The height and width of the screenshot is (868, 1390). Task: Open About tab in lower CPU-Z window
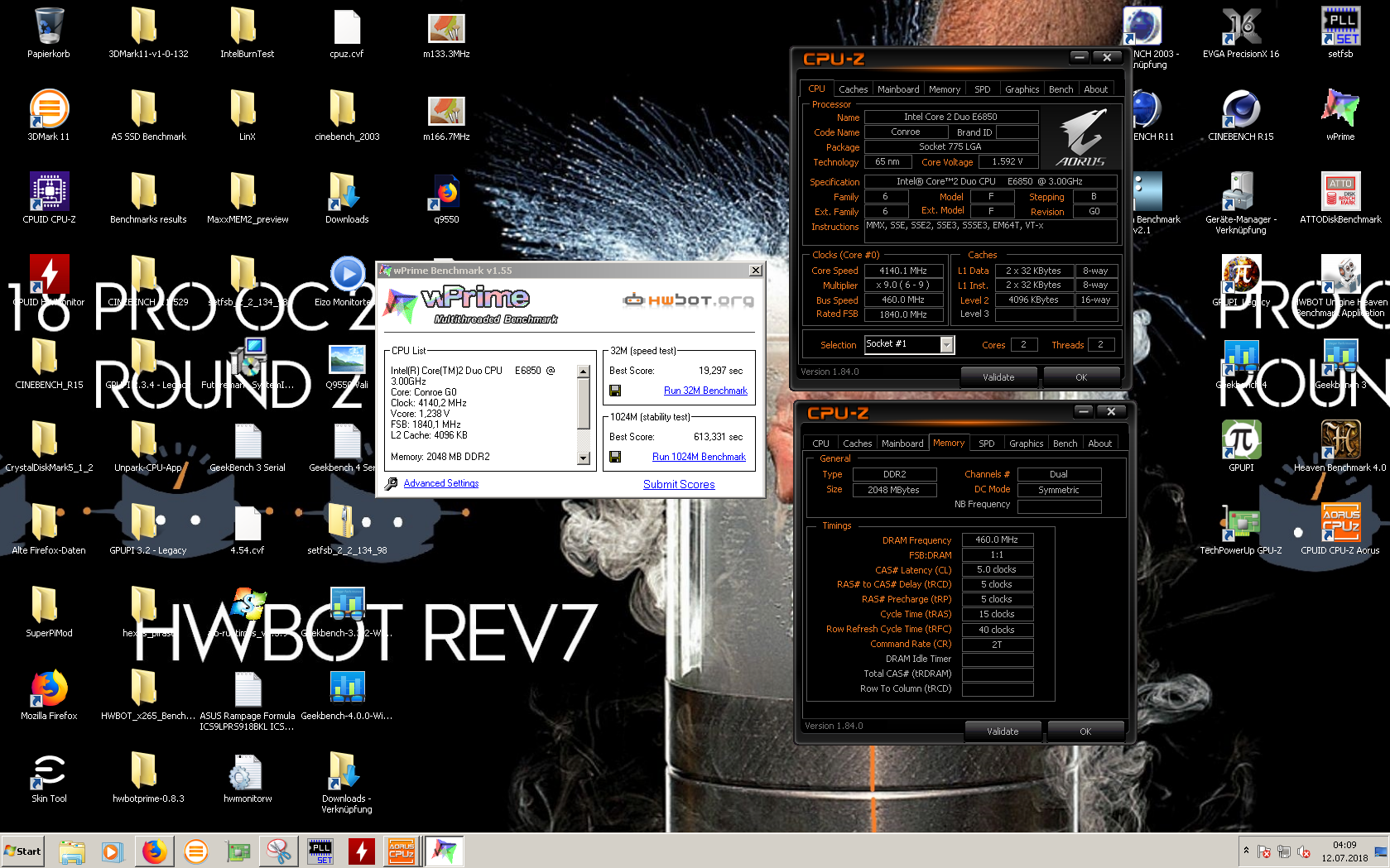coord(1099,444)
